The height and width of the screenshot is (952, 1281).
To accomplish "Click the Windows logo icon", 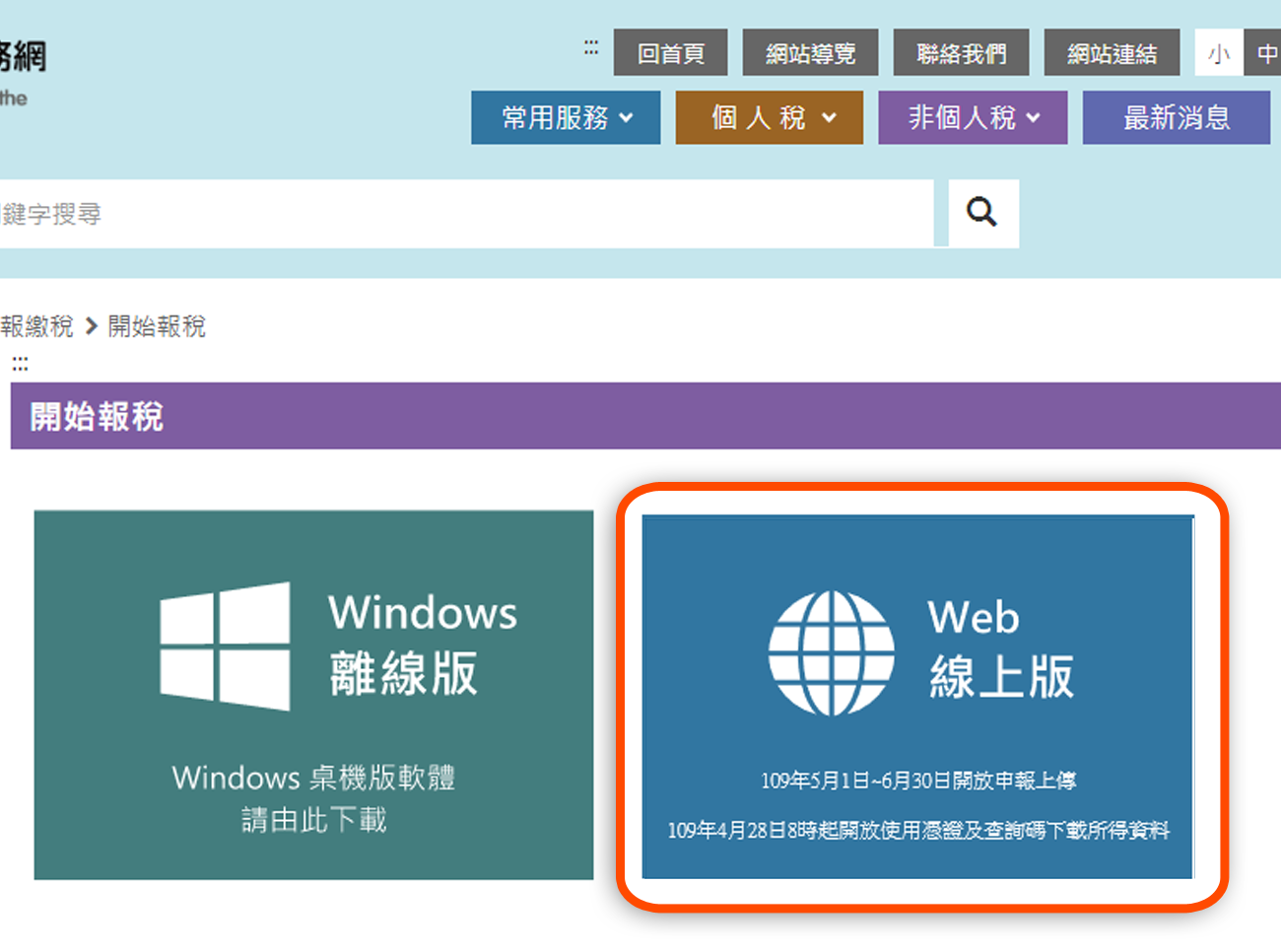I will [225, 646].
